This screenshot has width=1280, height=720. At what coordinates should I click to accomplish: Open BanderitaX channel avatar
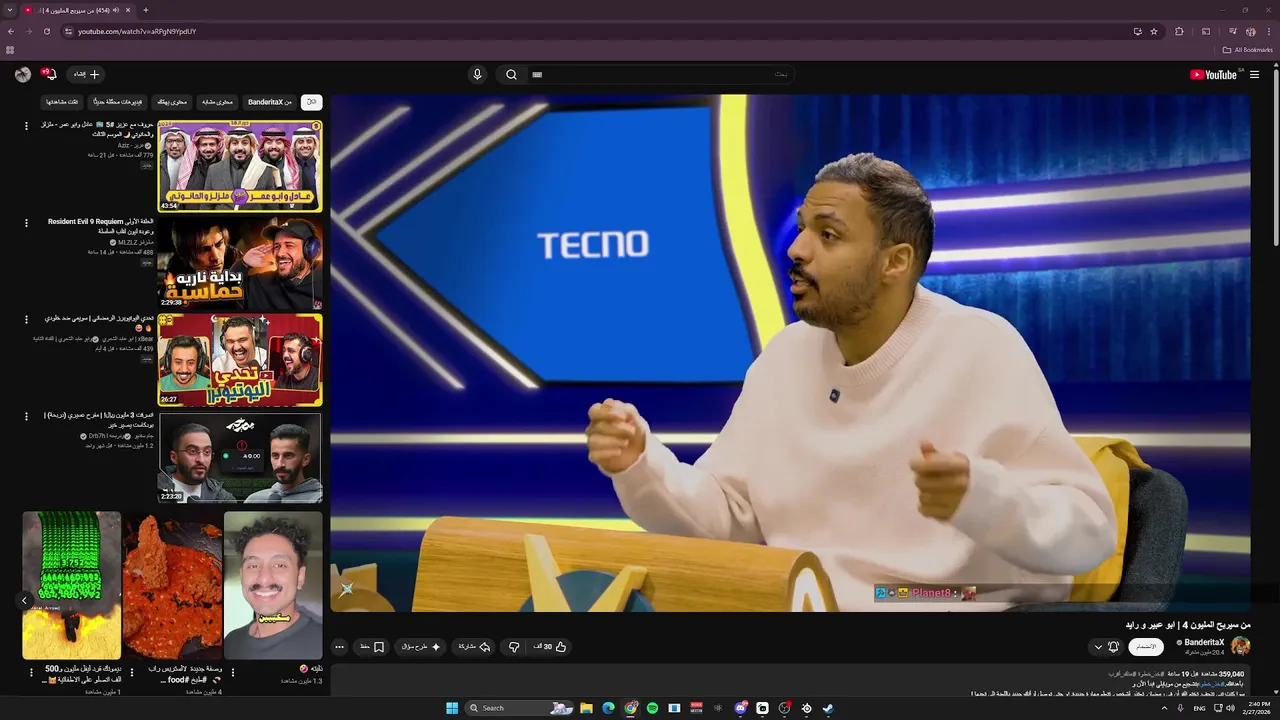click(x=1241, y=646)
